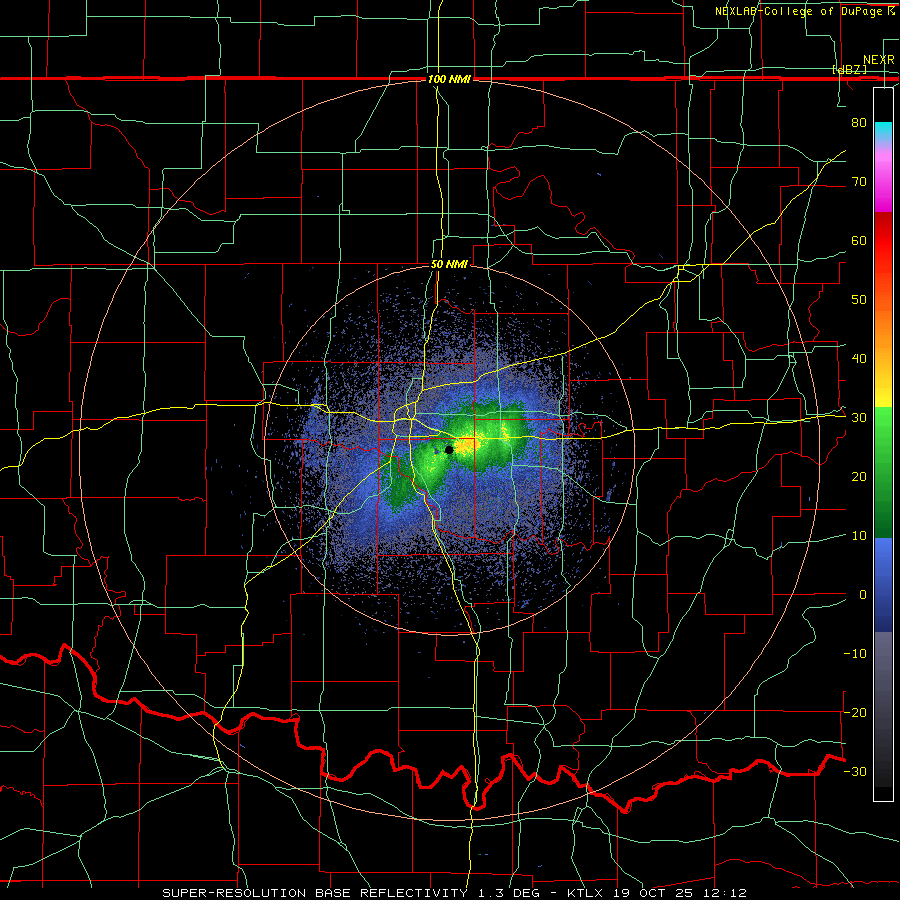Click the blue segment of the color bar

pyautogui.click(x=883, y=584)
